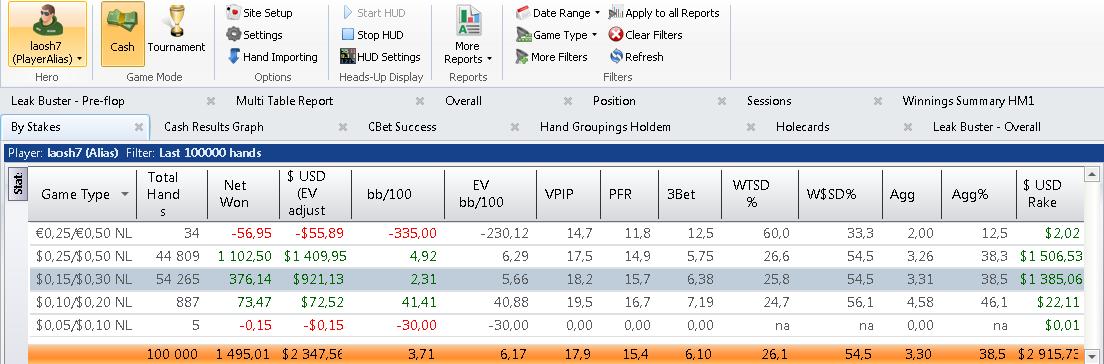This screenshot has height=364, width=1104.
Task: Close the Cash Results Graph tab
Action: tap(343, 127)
